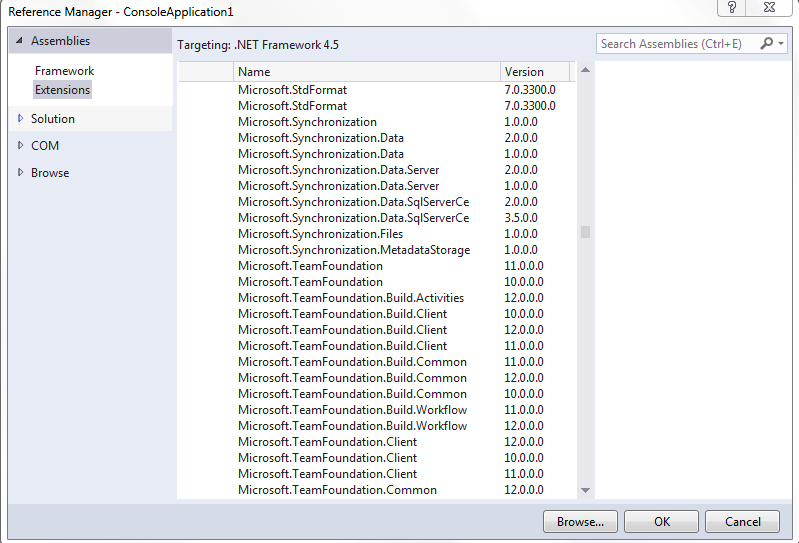This screenshot has width=799, height=543.
Task: Click the vertical scrollbar thumb
Action: tap(585, 232)
